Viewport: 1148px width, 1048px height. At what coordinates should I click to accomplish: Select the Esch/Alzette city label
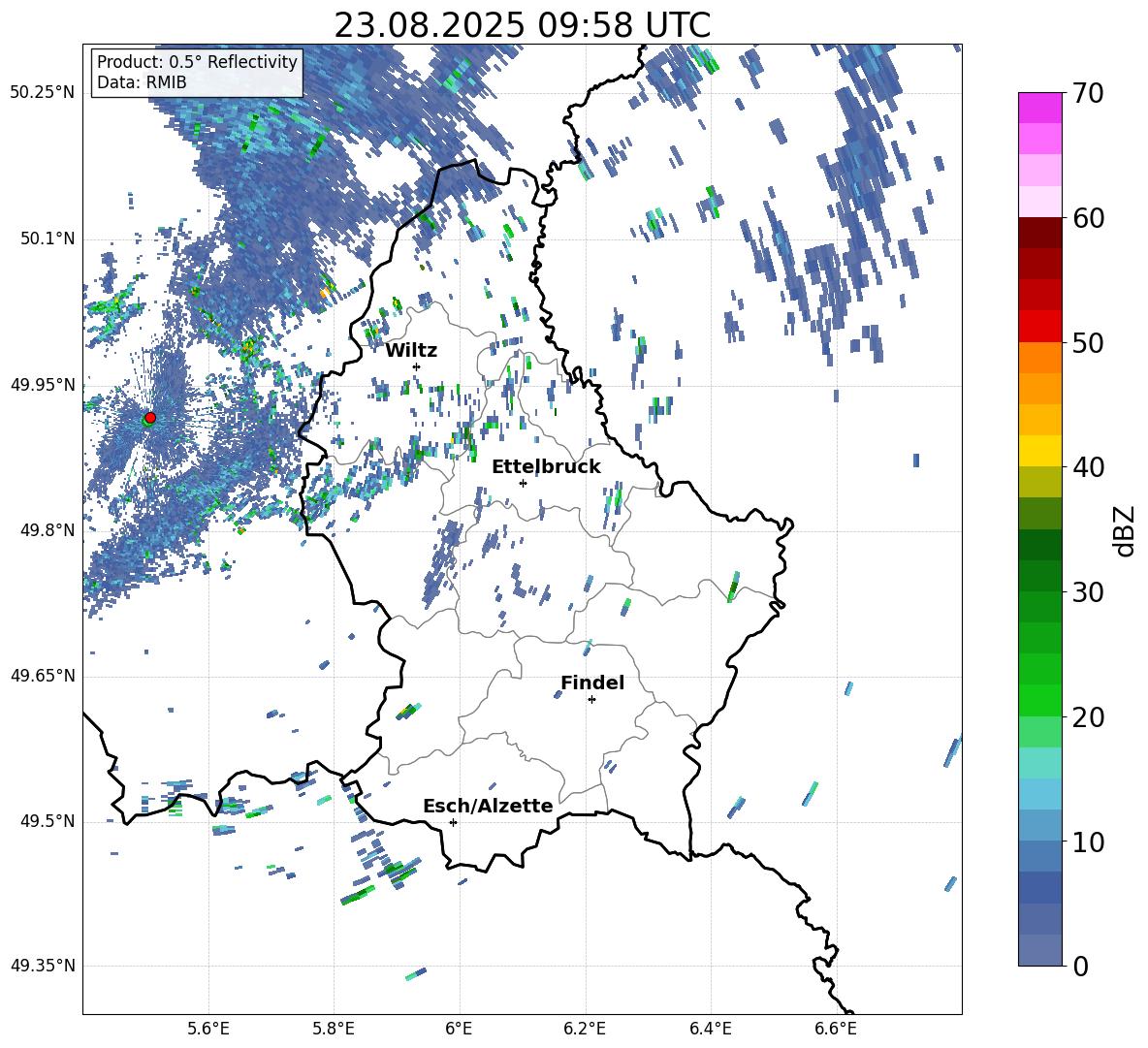[x=488, y=807]
